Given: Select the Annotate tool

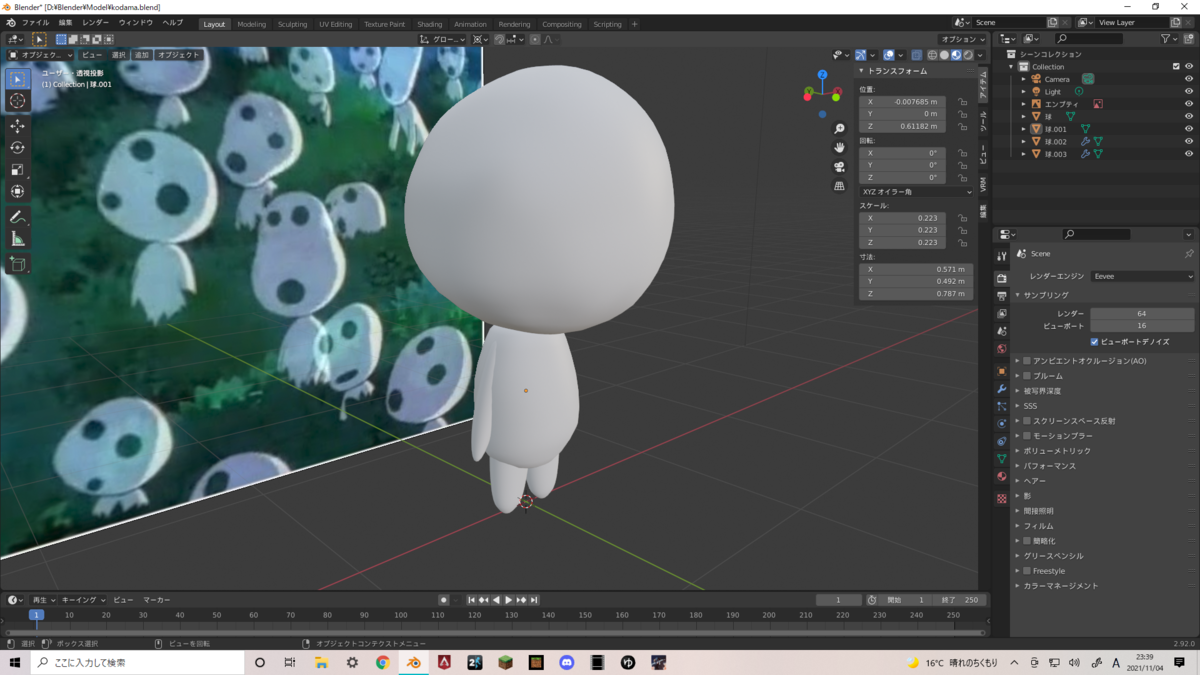Looking at the screenshot, I should (17, 217).
